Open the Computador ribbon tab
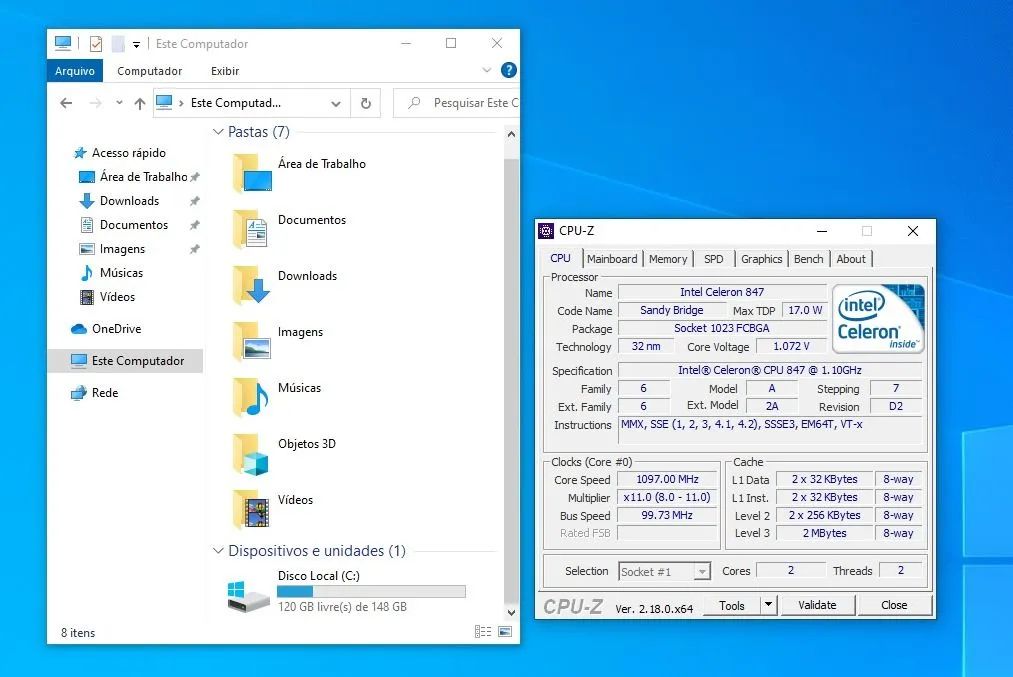The image size is (1013, 677). click(150, 71)
